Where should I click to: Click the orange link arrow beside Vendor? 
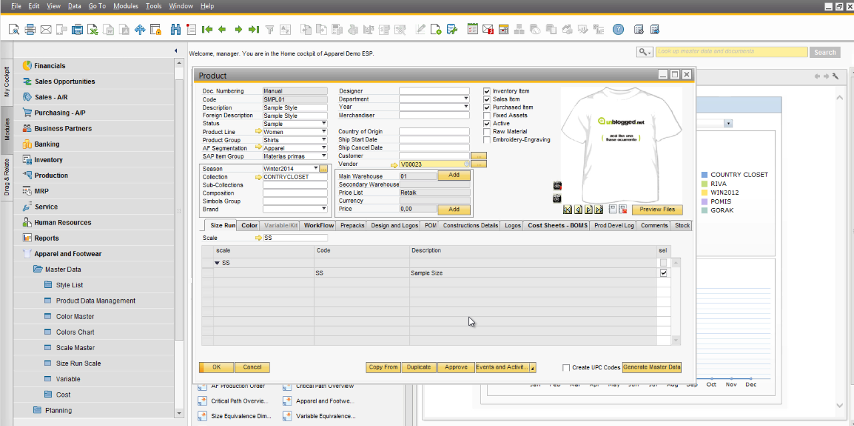394,163
